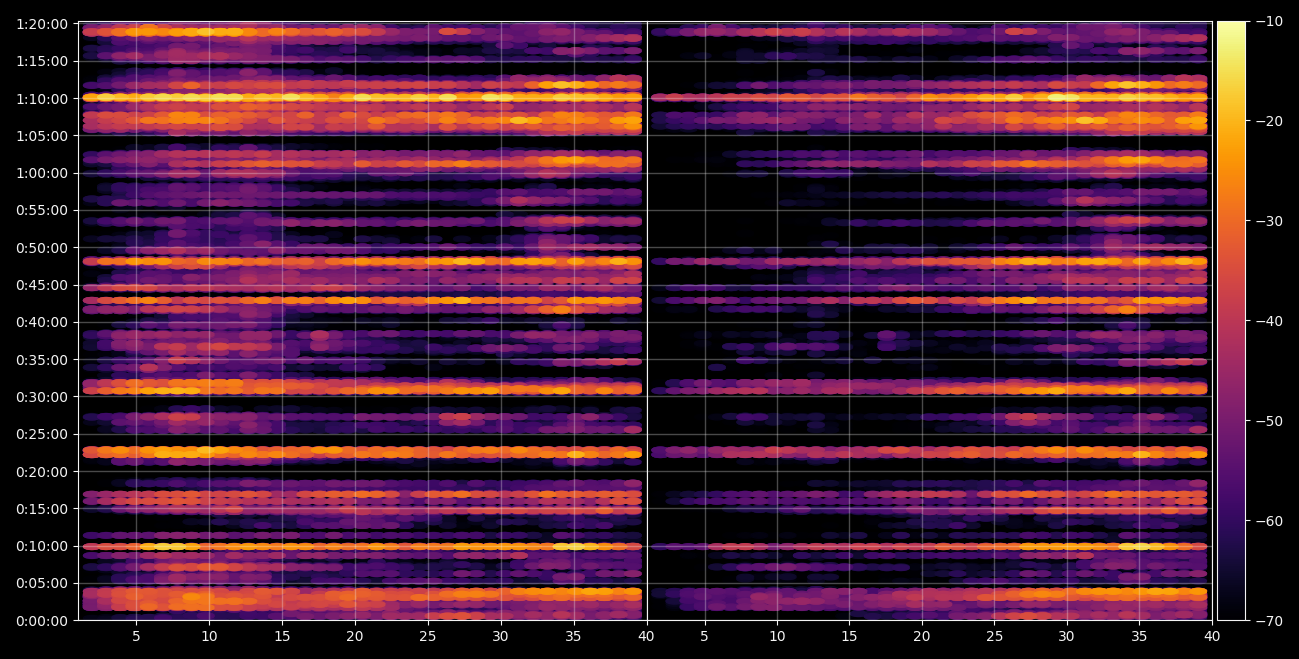Select the 0:30:00 y-axis tick label
The width and height of the screenshot is (1299, 659).
coord(44,397)
